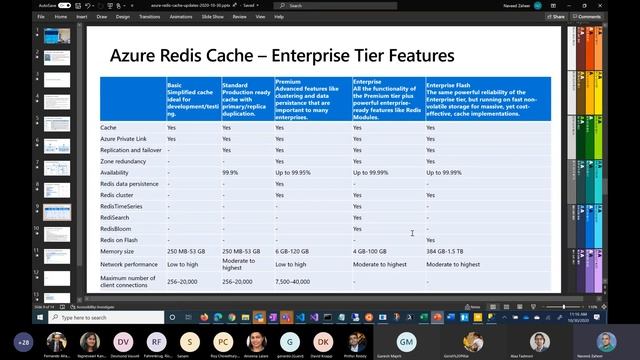Open PowerPoint from the taskbar
Screen dimensions: 640x360
[x=437, y=318]
